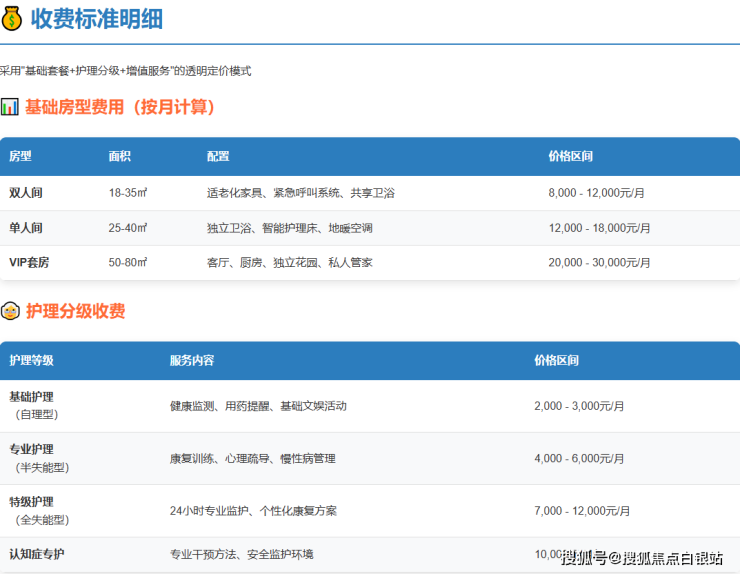Viewport: 740px width, 574px height.
Task: Select the VIP套房 row label
Action: tap(30, 262)
